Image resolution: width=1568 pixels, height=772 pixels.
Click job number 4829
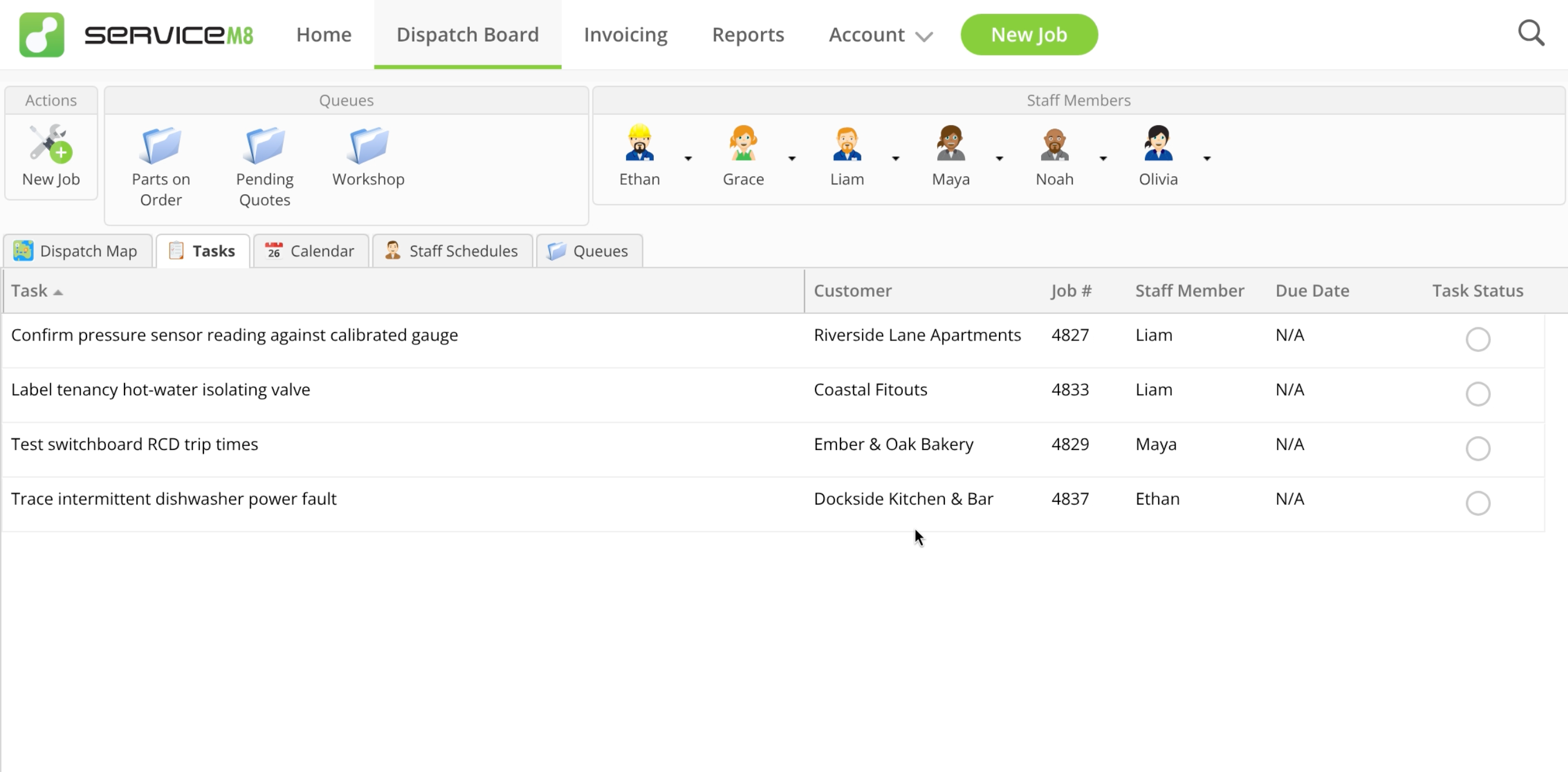(1069, 445)
